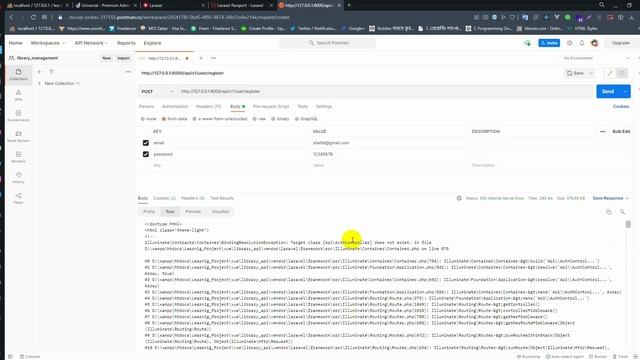Click the comment icon beside the pencil

click(622, 73)
